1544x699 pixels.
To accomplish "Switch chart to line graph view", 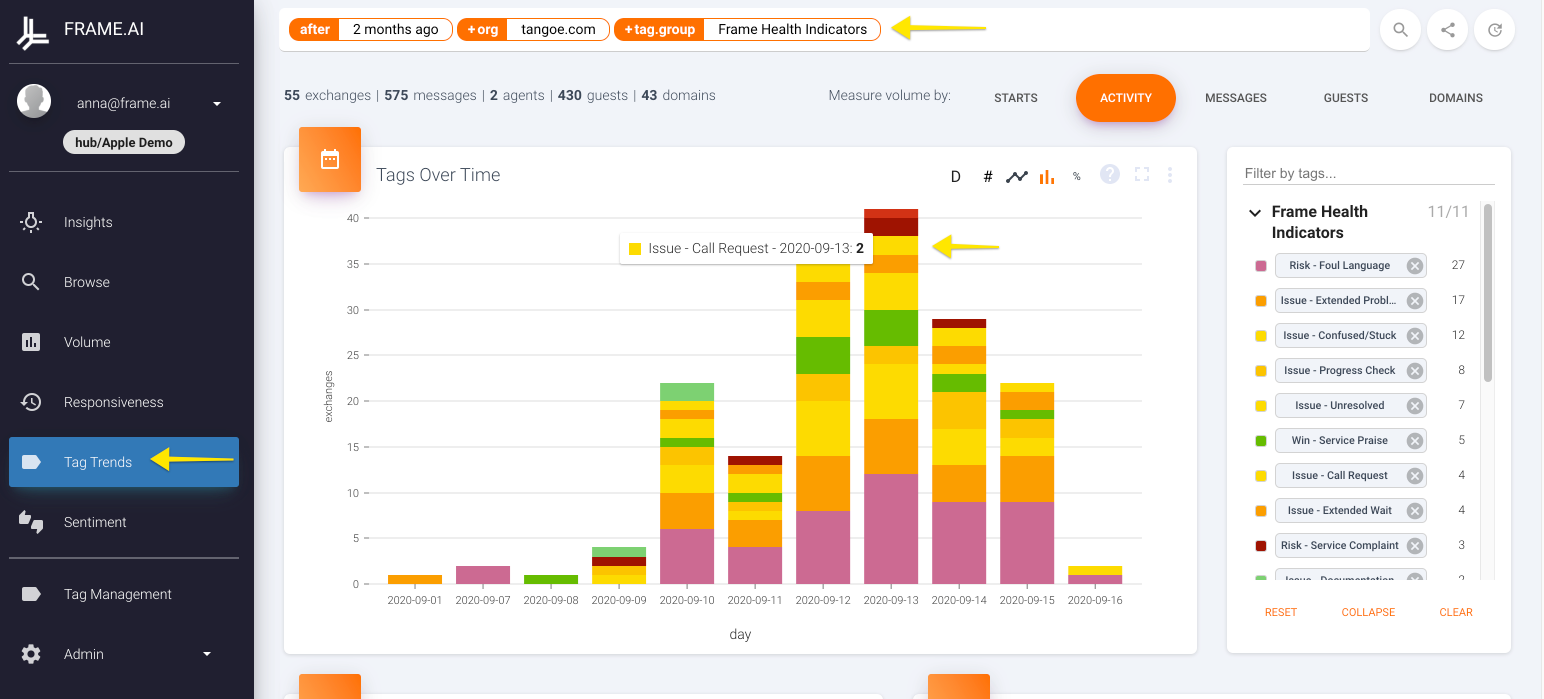I will [1017, 176].
